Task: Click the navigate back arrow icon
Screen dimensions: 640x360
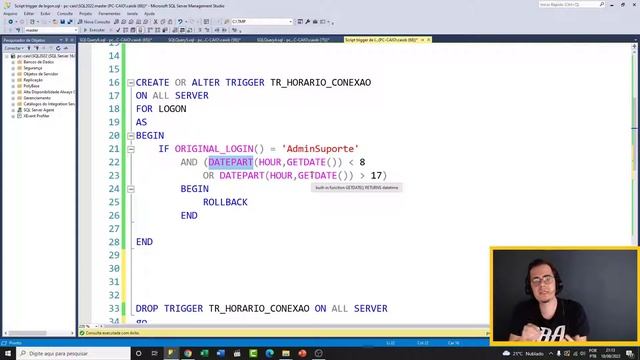Action: pos(11,22)
